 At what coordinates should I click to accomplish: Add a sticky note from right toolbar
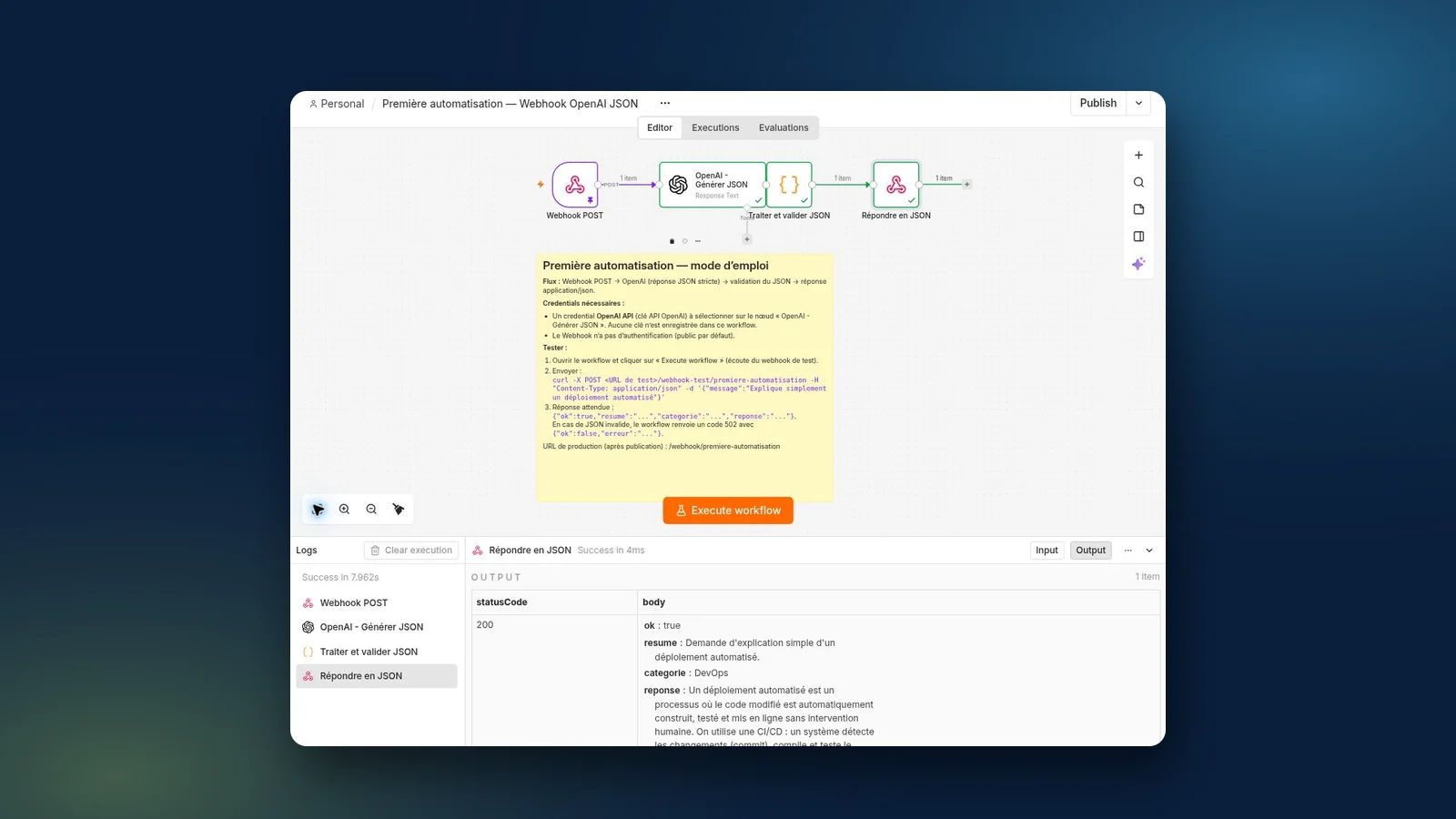click(1138, 209)
